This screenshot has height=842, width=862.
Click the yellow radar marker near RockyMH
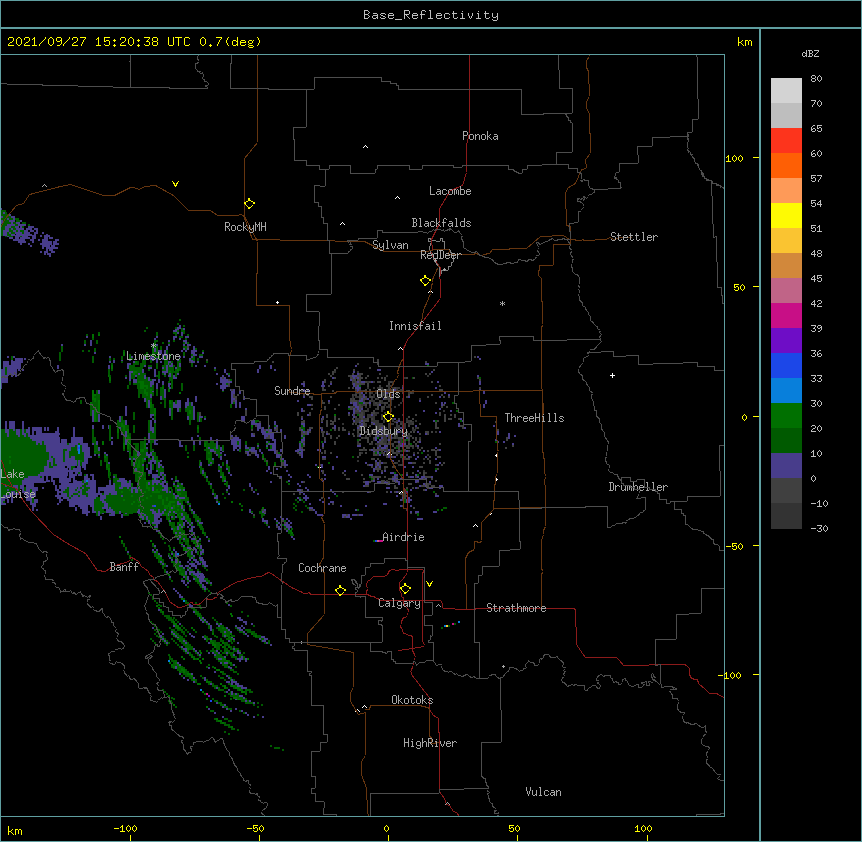(250, 204)
